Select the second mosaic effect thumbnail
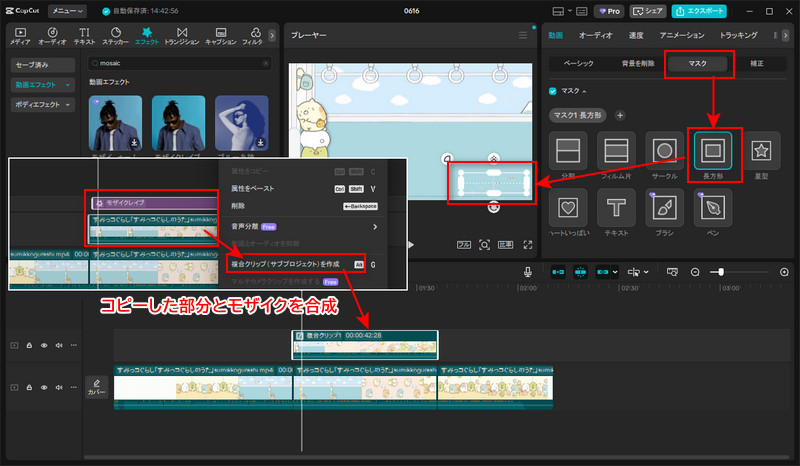The image size is (800, 466). point(179,123)
